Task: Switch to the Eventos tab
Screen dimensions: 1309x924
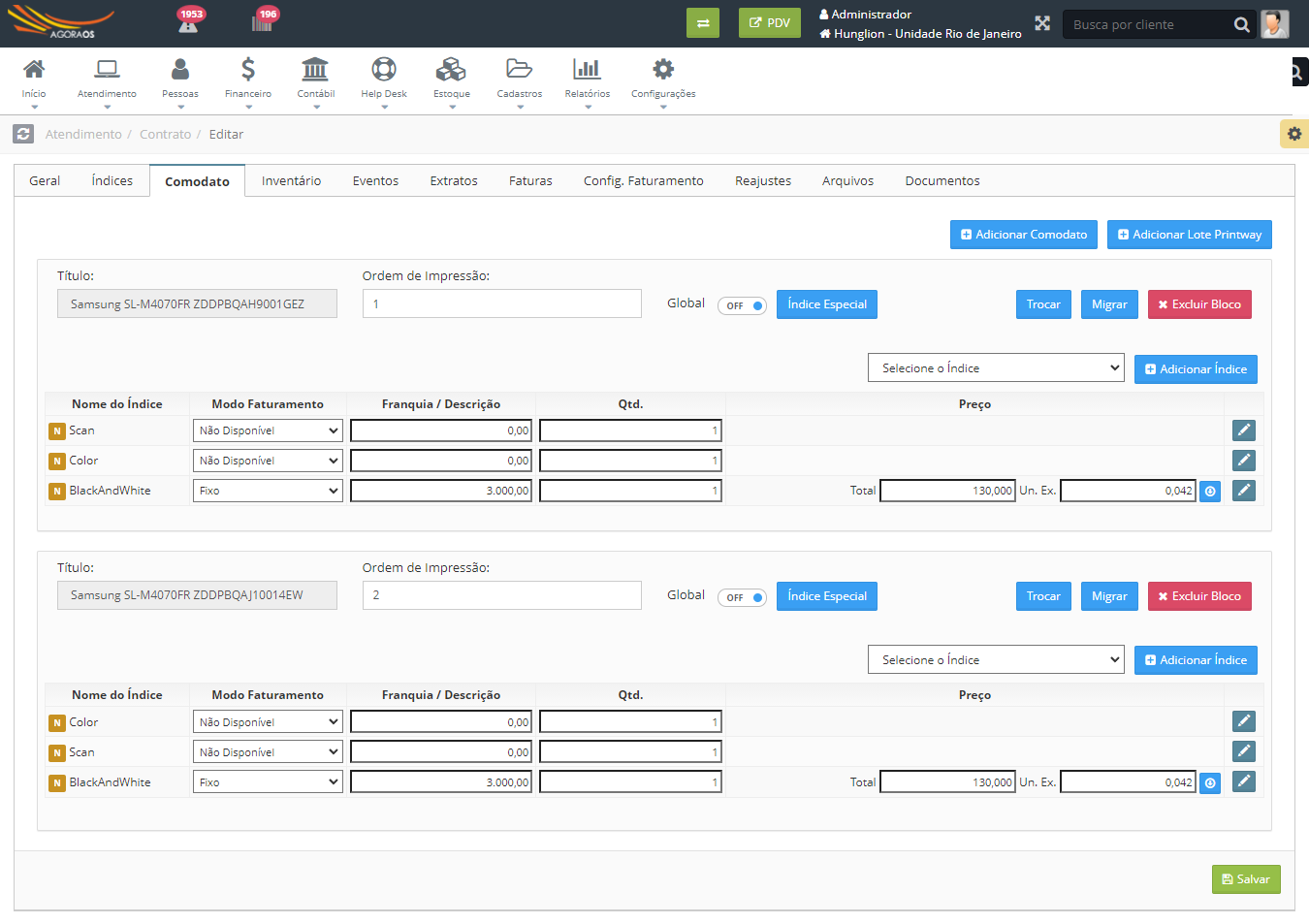Action: (x=375, y=181)
